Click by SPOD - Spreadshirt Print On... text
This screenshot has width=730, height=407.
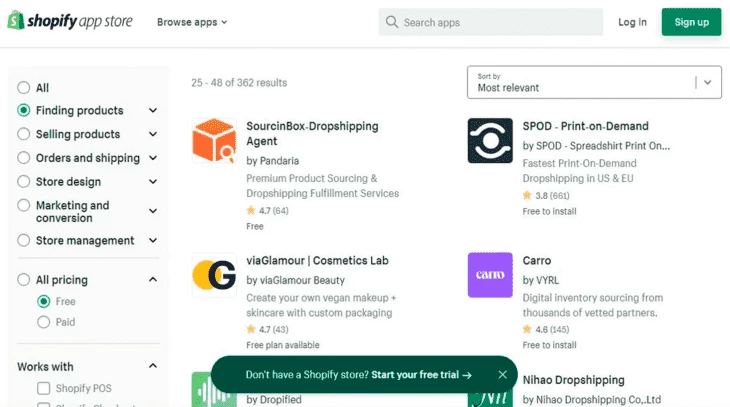pyautogui.click(x=596, y=146)
